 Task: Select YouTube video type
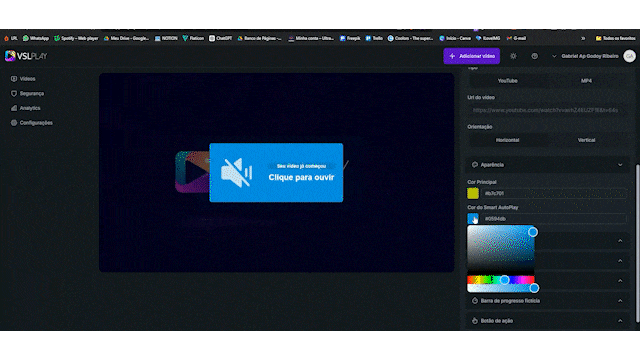pyautogui.click(x=507, y=81)
